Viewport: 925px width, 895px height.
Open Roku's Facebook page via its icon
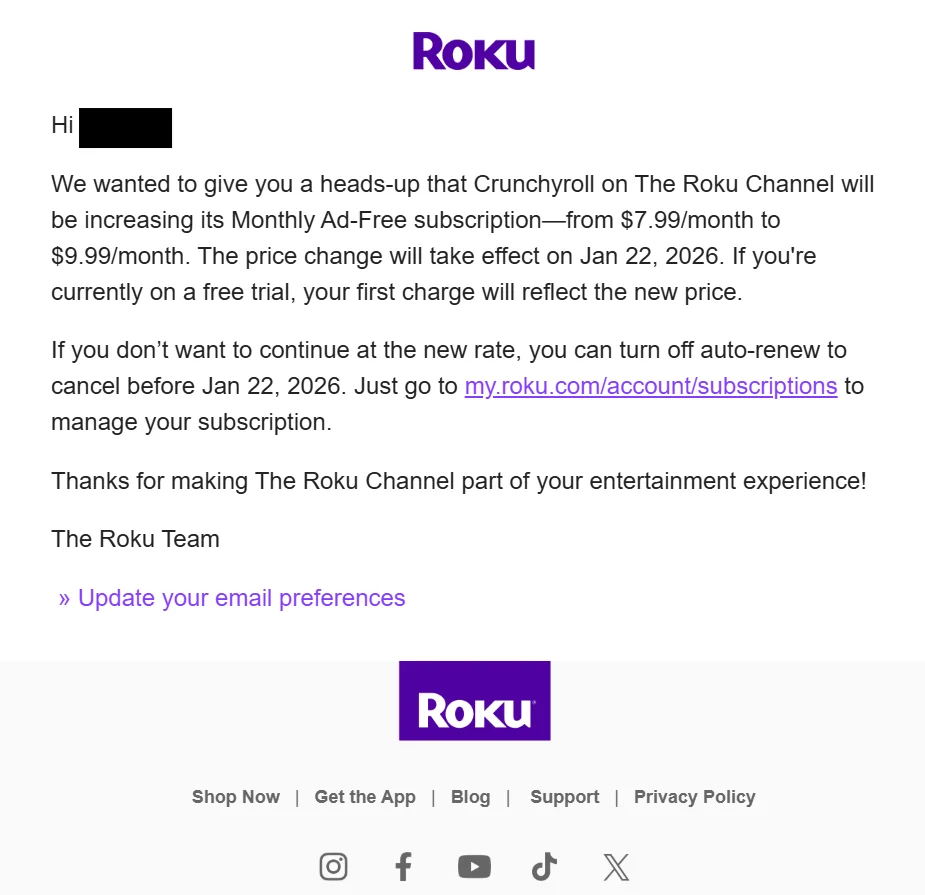coord(403,866)
